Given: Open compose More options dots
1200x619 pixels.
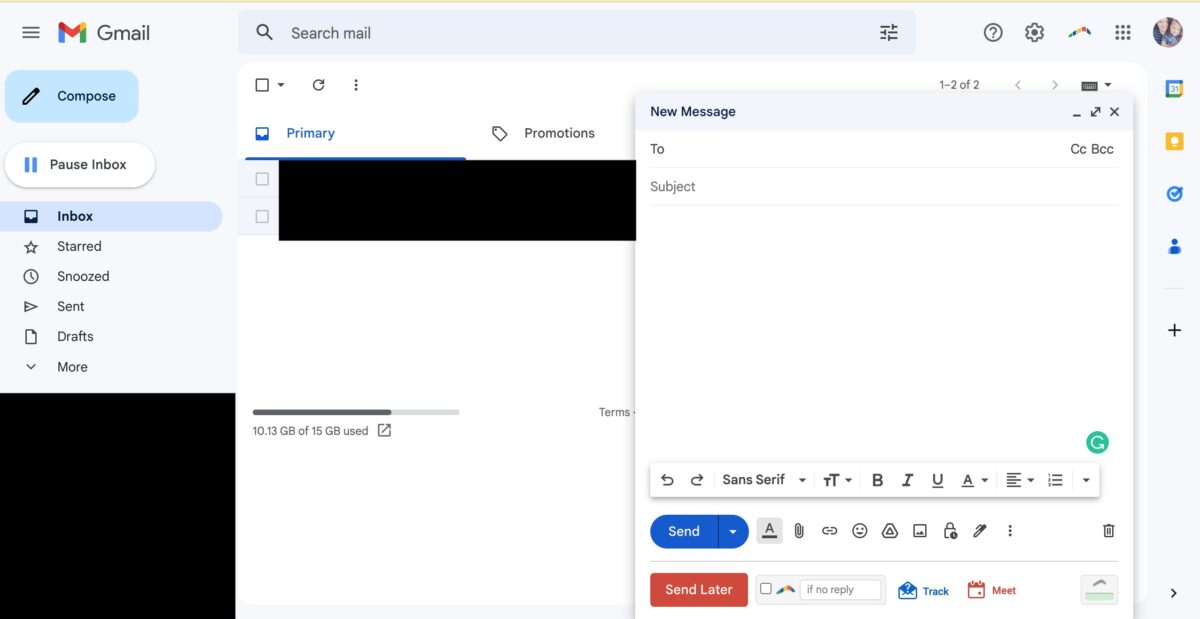Looking at the screenshot, I should [x=1010, y=531].
